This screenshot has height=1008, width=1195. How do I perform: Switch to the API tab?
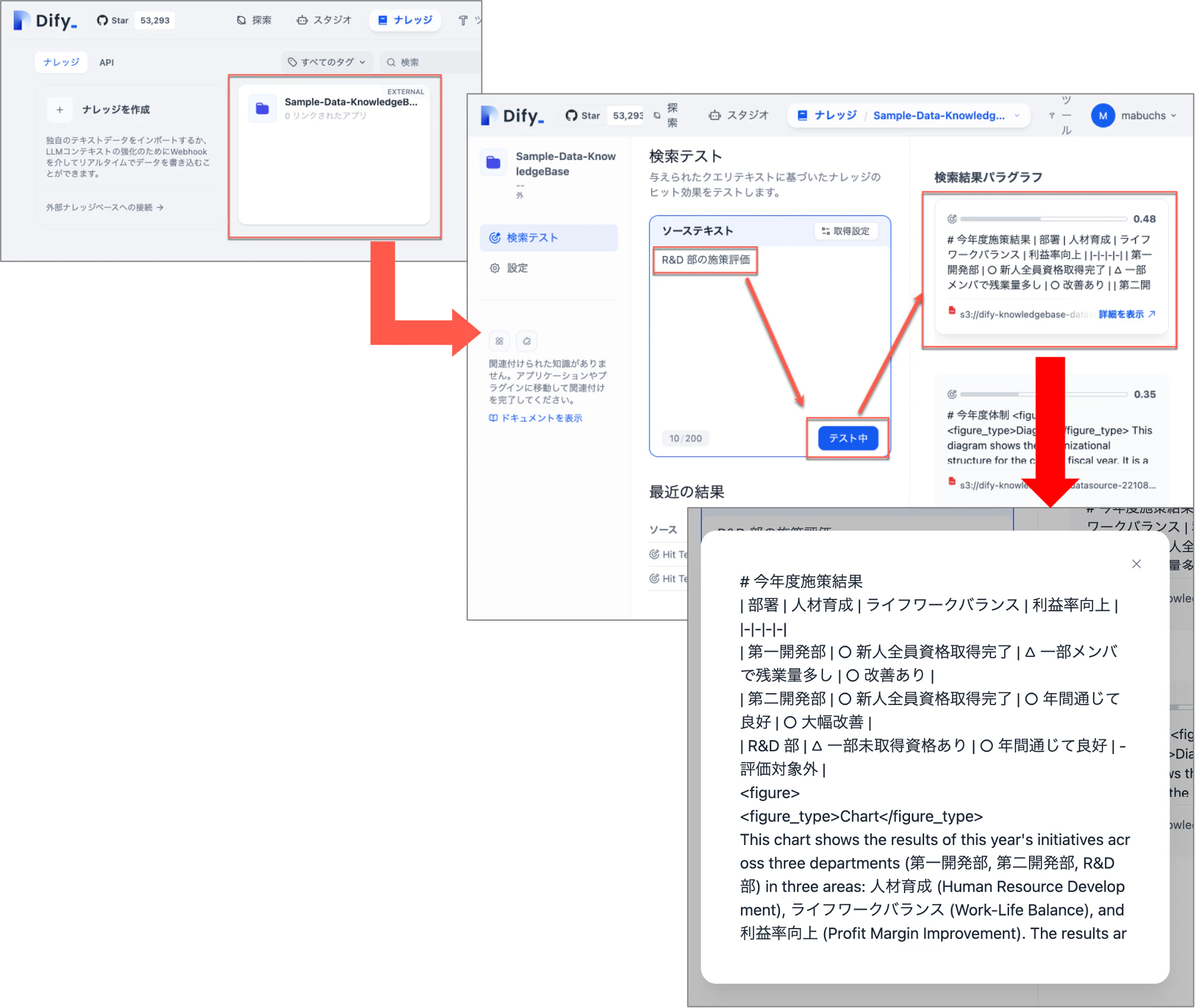(107, 62)
